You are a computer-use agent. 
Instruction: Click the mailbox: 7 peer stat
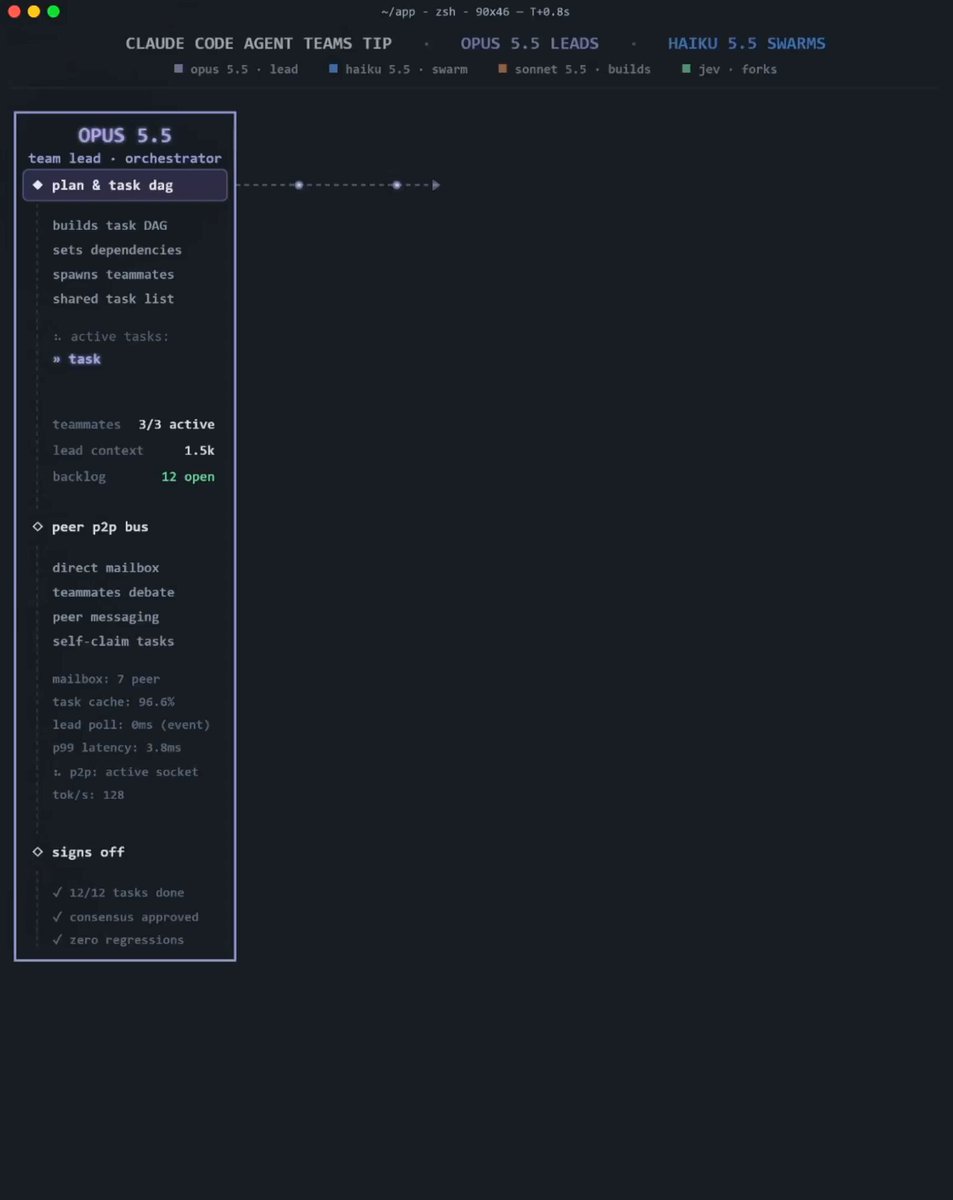tap(106, 679)
